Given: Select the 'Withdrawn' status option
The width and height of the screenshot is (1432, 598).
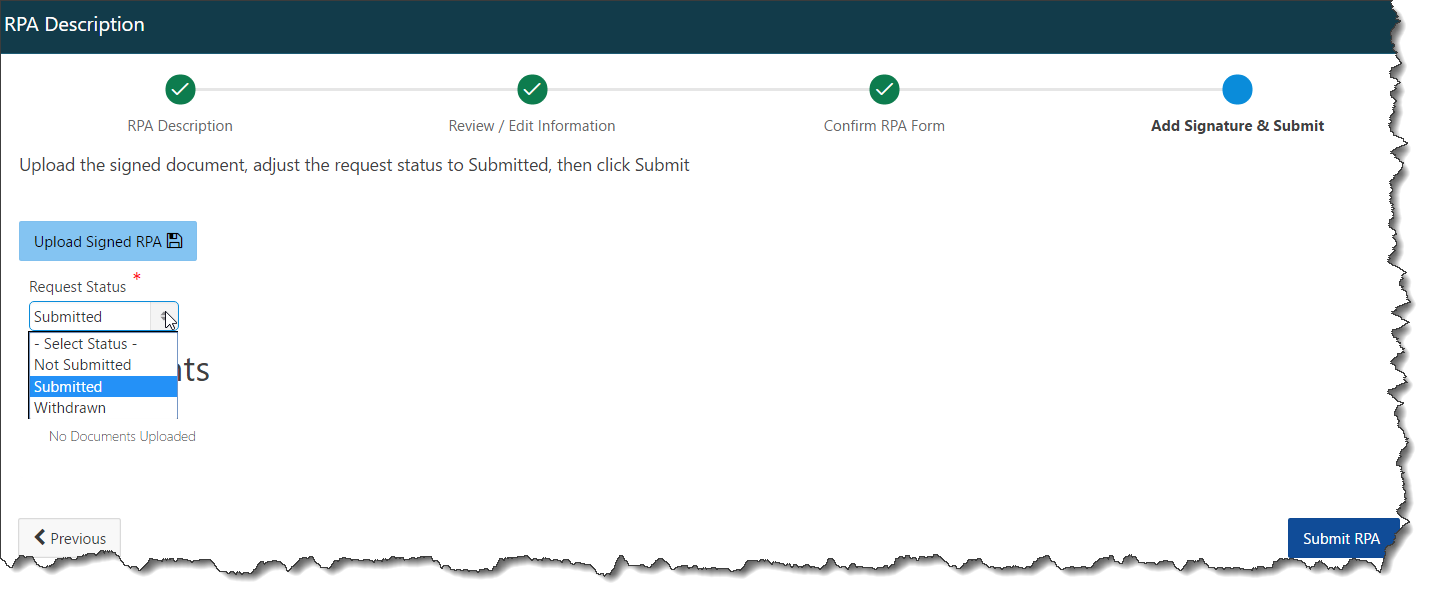Looking at the screenshot, I should (103, 408).
